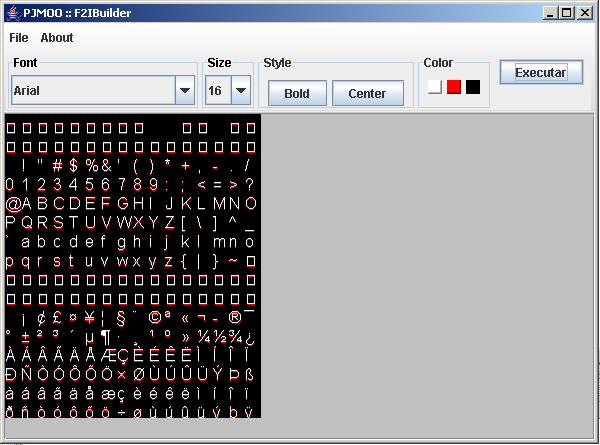Open the File menu
600x445 pixels.
[18, 38]
